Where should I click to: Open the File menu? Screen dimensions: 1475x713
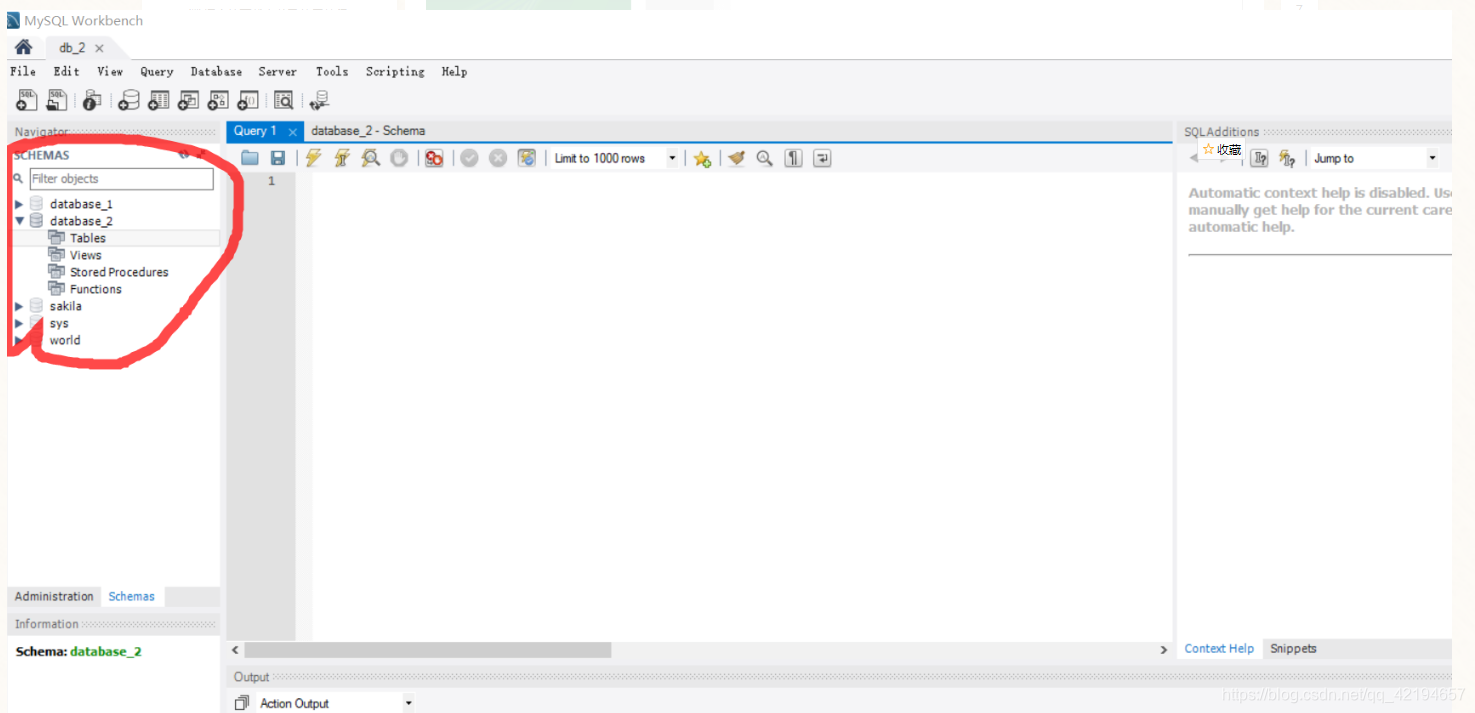click(23, 72)
